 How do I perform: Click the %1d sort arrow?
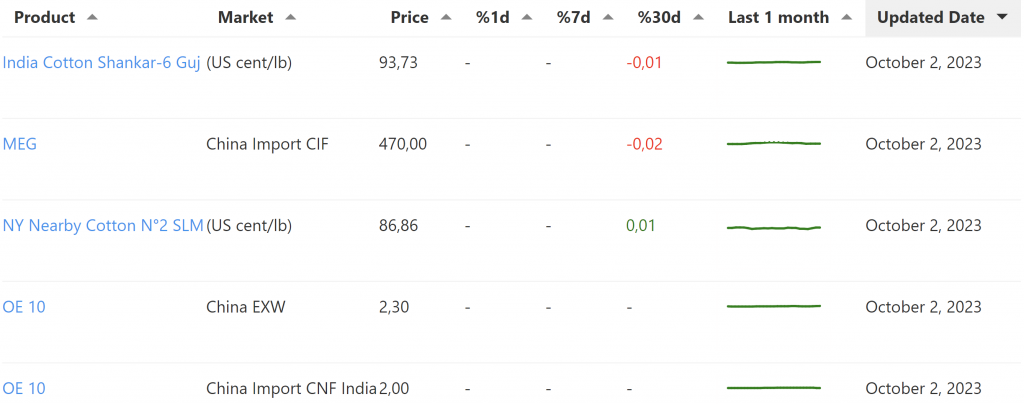pyautogui.click(x=526, y=17)
